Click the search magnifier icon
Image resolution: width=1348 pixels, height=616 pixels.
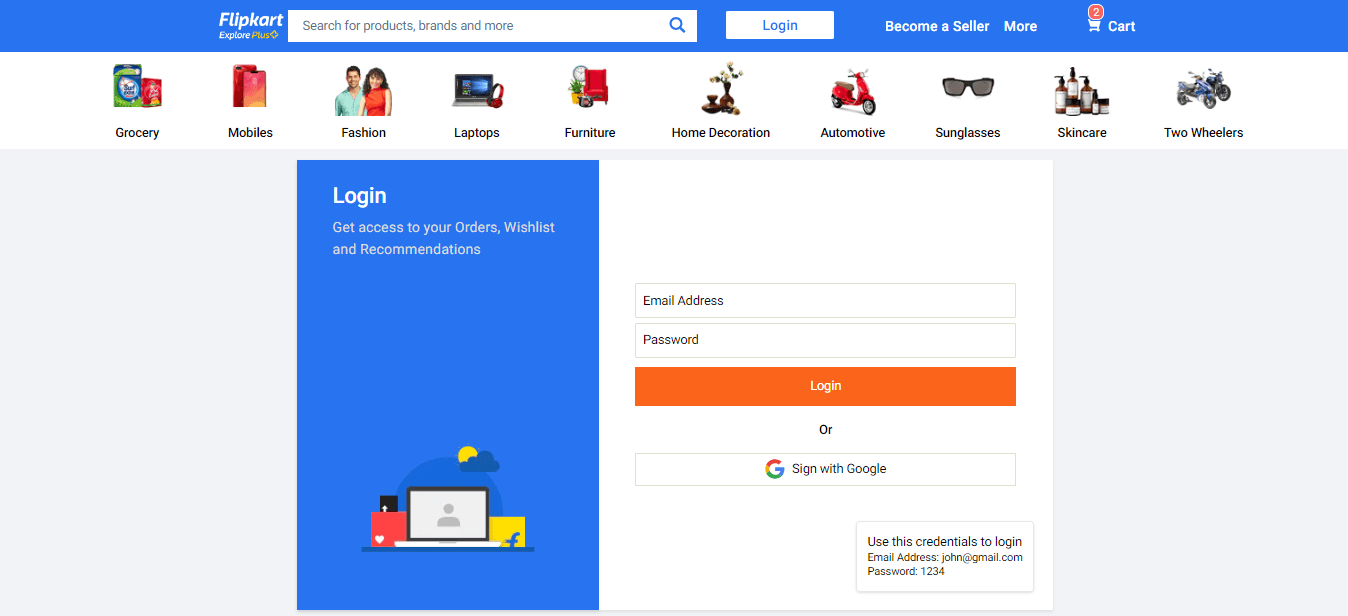tap(677, 25)
